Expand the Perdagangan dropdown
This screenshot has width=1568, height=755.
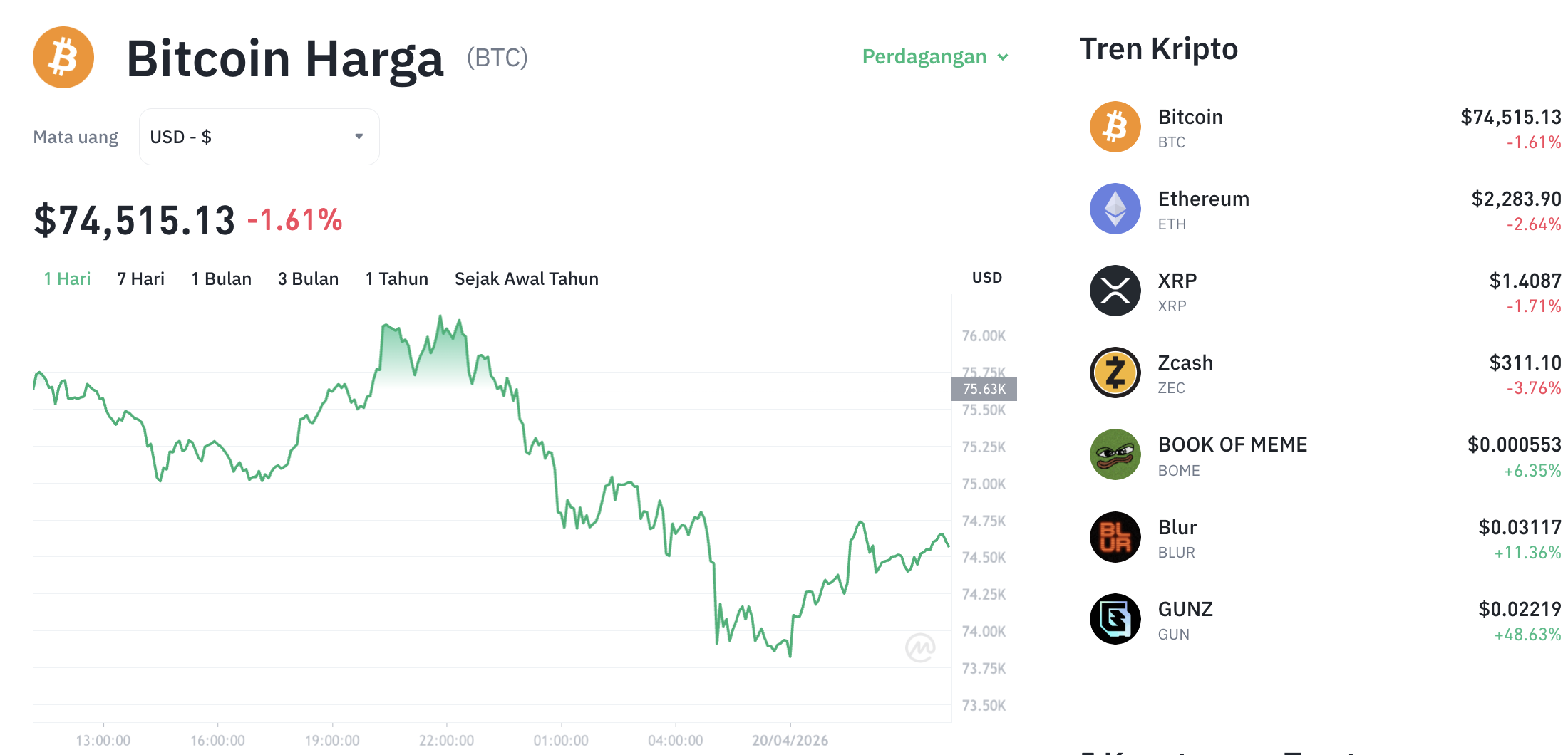(x=935, y=57)
